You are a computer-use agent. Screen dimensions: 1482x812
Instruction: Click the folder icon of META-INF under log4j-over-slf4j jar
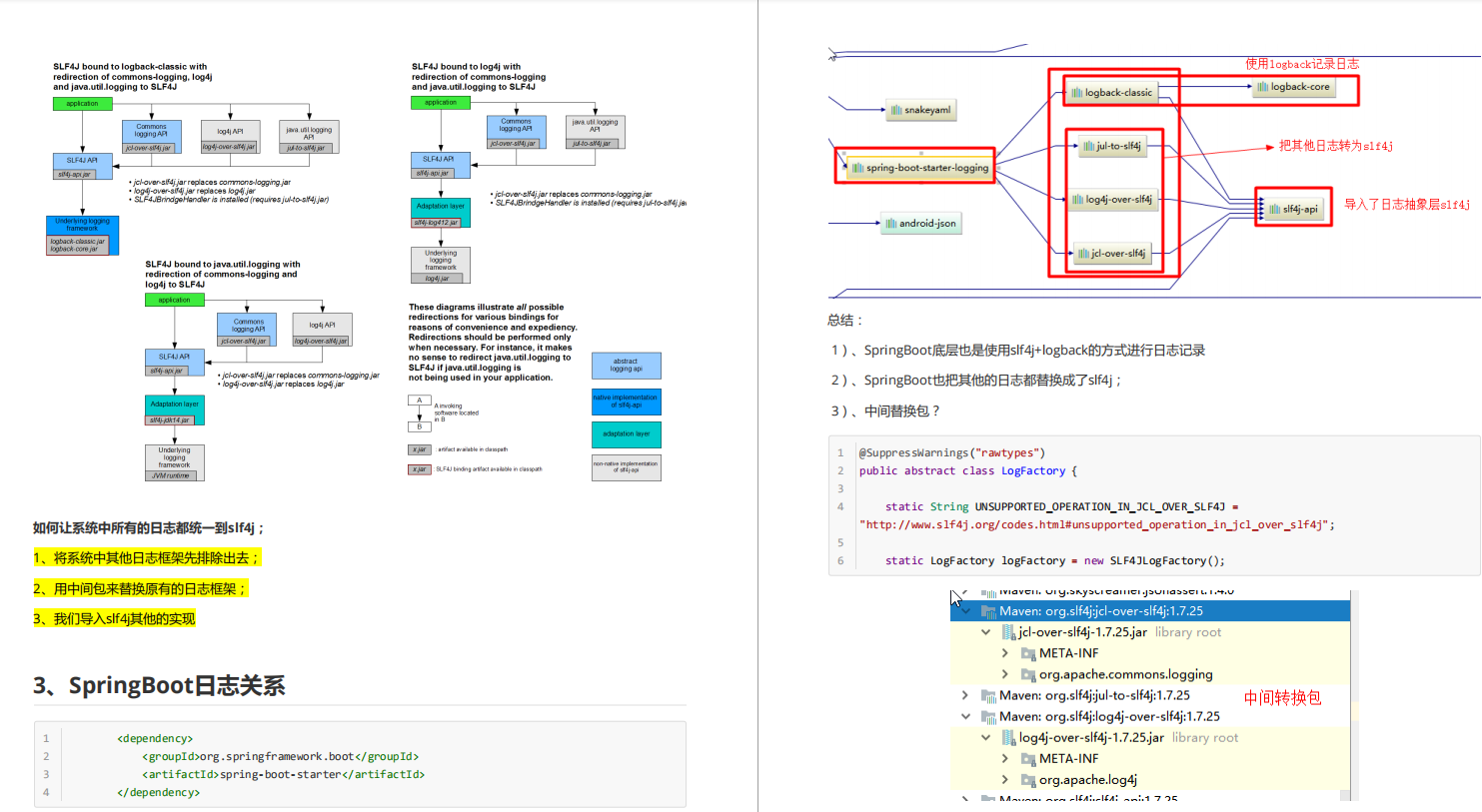tap(1028, 759)
